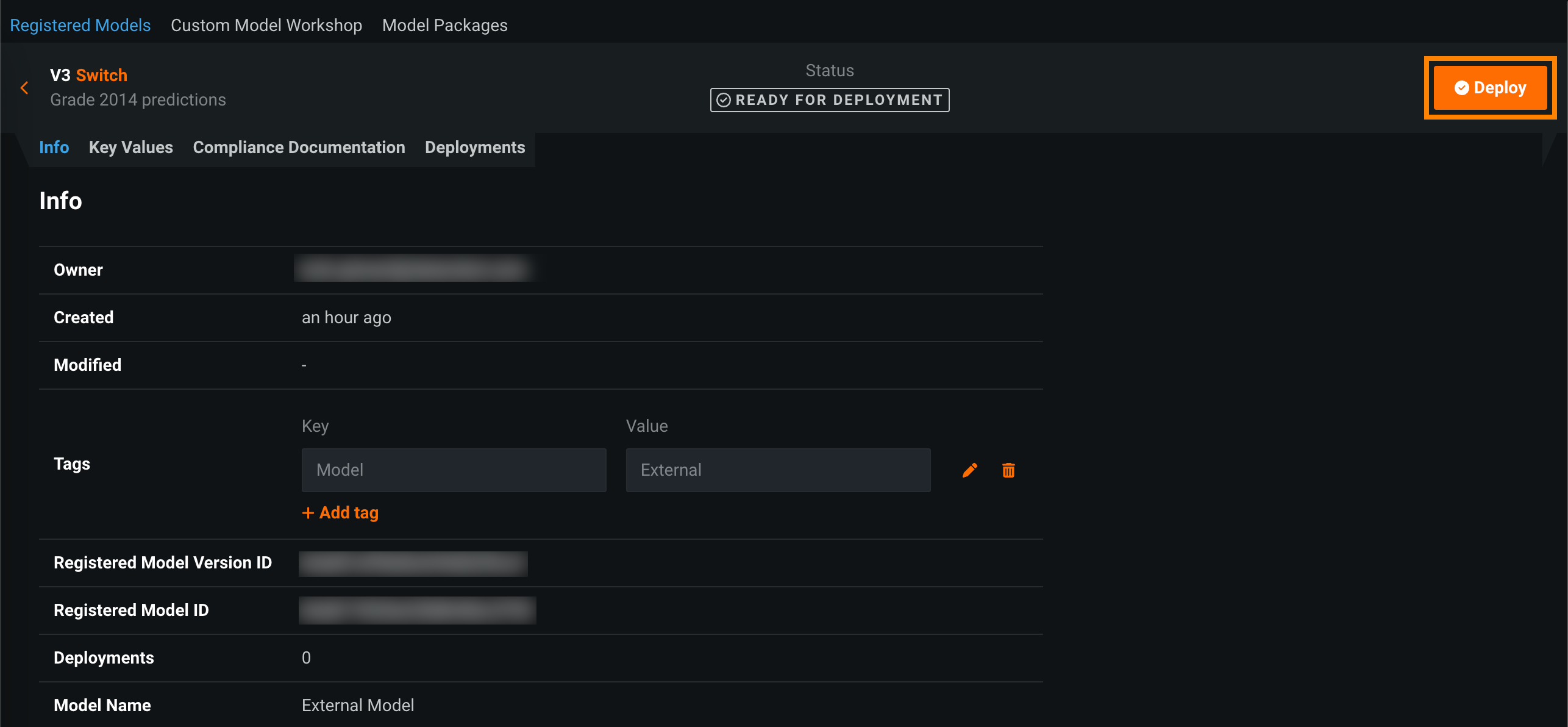Select the Info tab
Viewport: 1568px width, 727px height.
coord(54,148)
